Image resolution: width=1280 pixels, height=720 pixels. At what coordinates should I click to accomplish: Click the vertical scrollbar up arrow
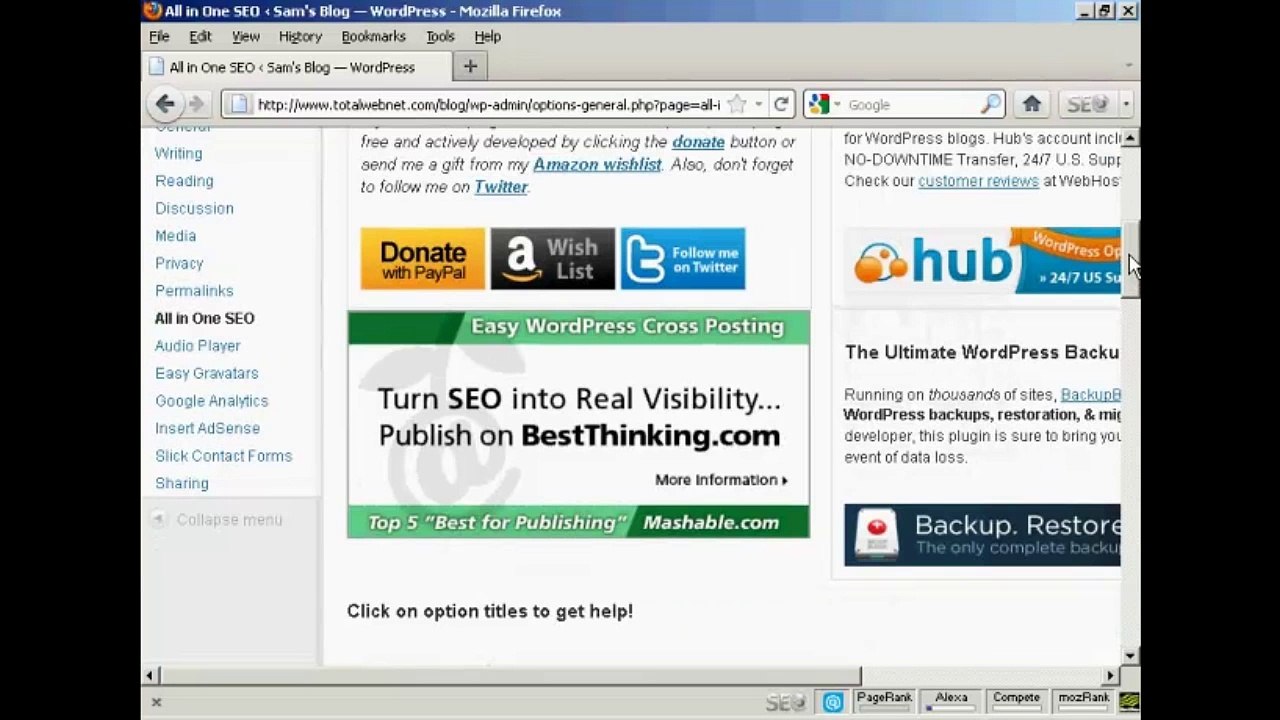[1130, 138]
